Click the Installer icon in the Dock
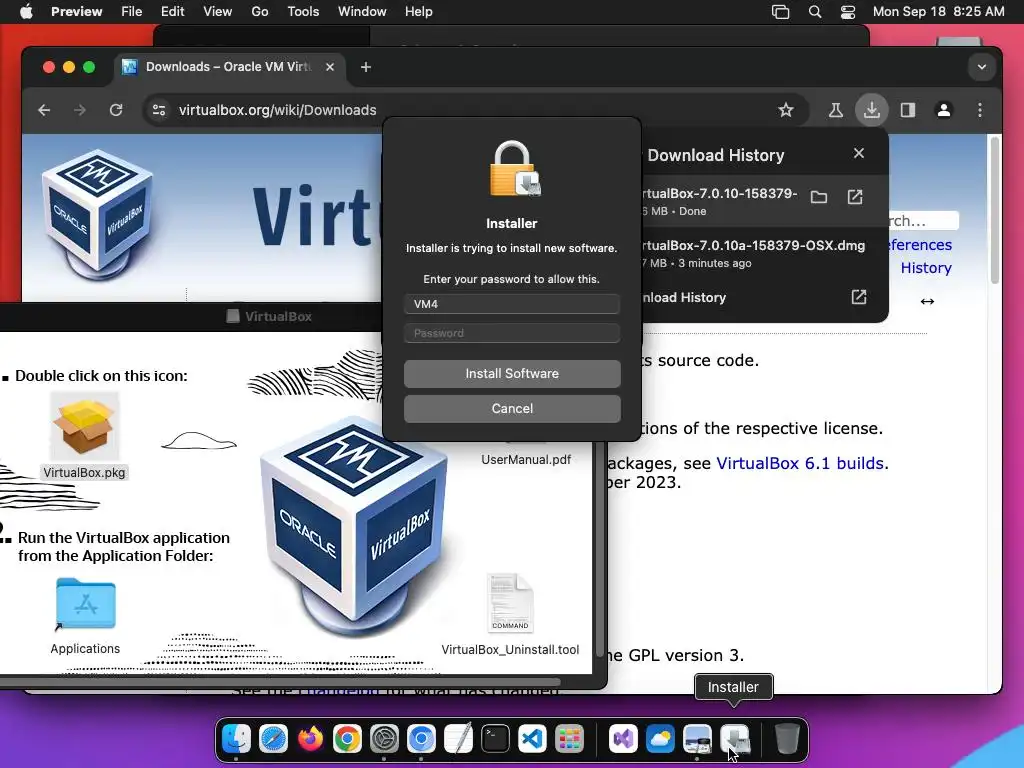This screenshot has width=1024, height=768. 734,739
